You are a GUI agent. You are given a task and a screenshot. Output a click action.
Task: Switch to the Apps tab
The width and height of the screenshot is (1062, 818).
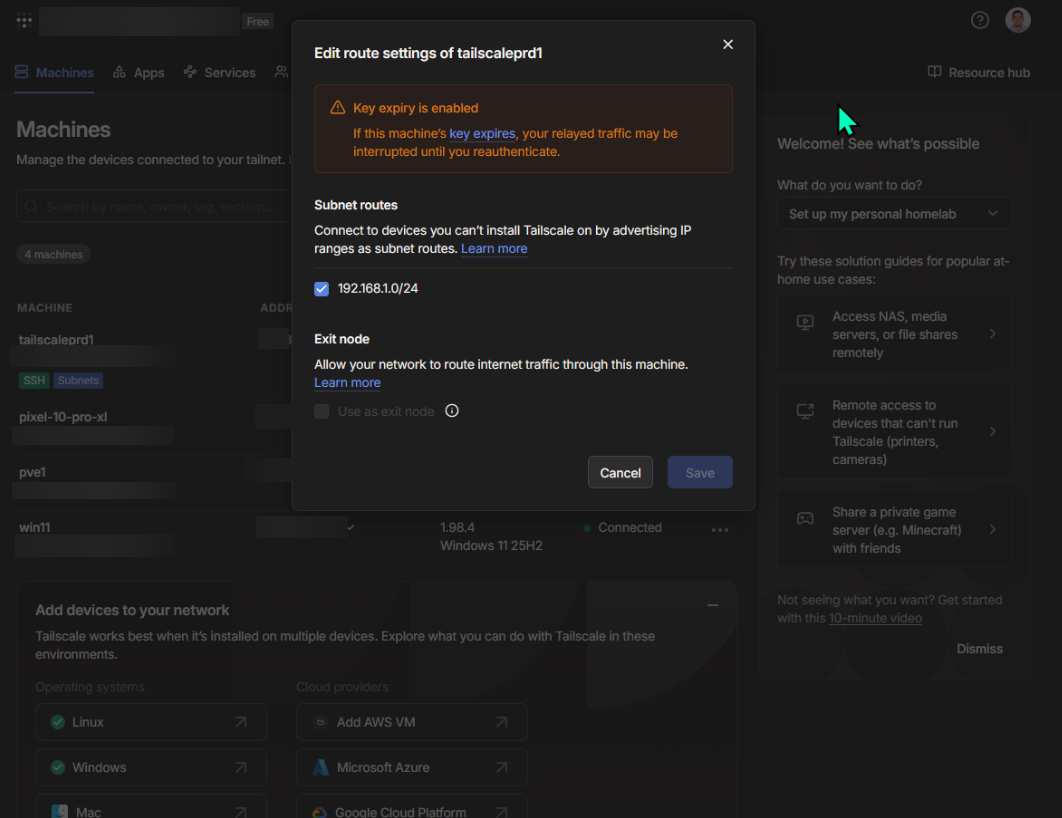(x=139, y=72)
